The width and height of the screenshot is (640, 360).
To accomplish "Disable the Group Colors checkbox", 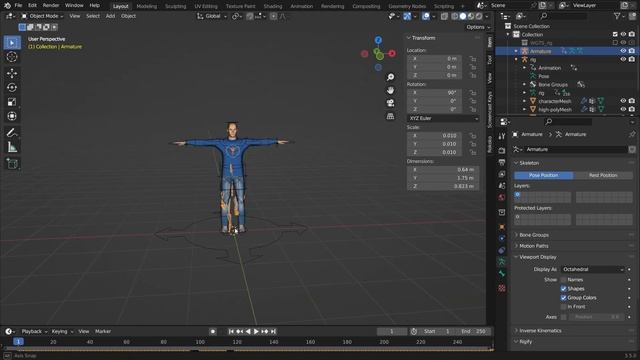I will tap(563, 298).
